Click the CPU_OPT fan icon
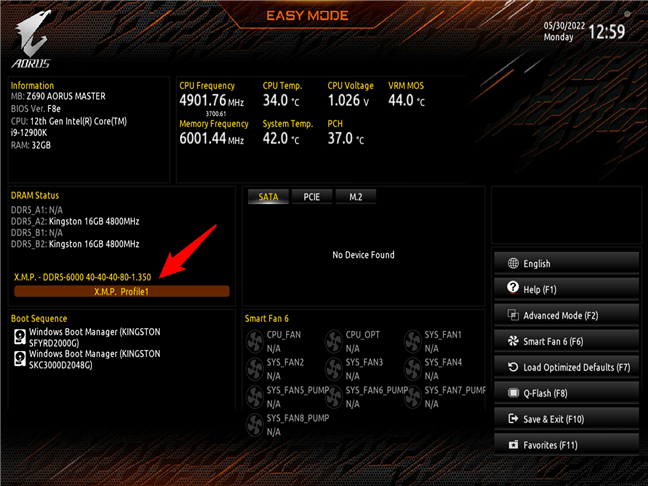 334,341
